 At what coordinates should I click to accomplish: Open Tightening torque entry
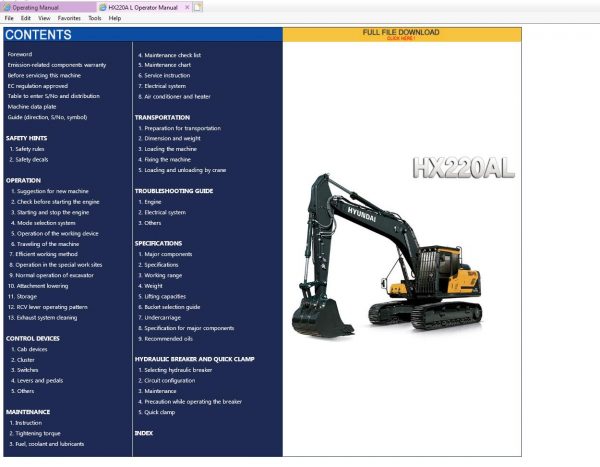[x=35, y=433]
